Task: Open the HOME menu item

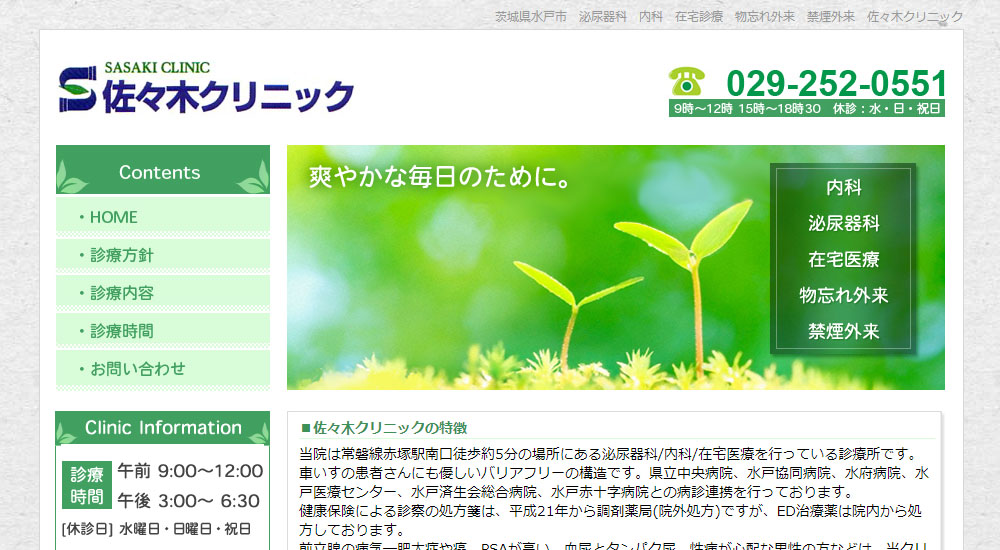Action: tap(163, 217)
